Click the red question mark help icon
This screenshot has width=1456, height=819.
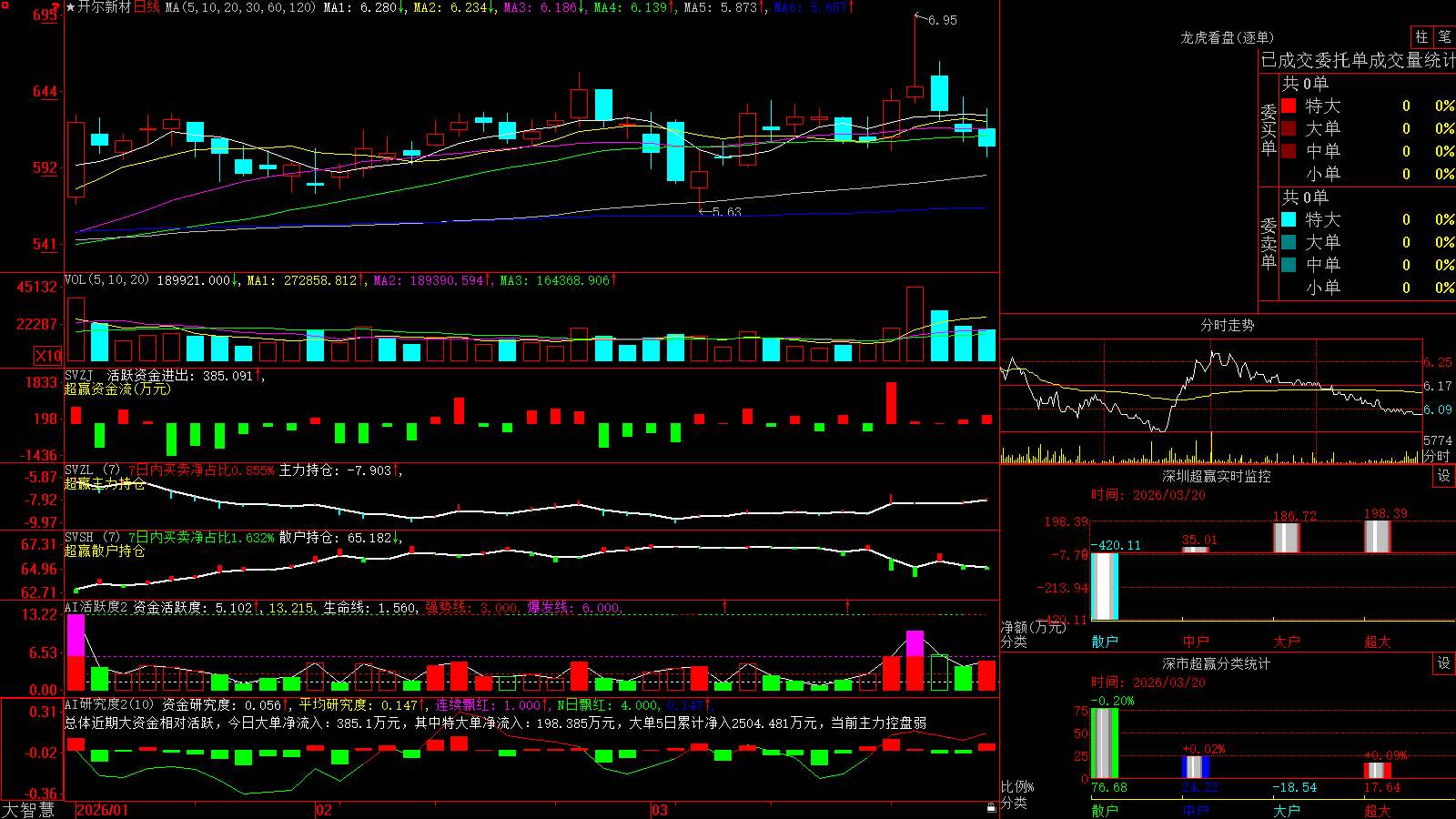coord(56,5)
